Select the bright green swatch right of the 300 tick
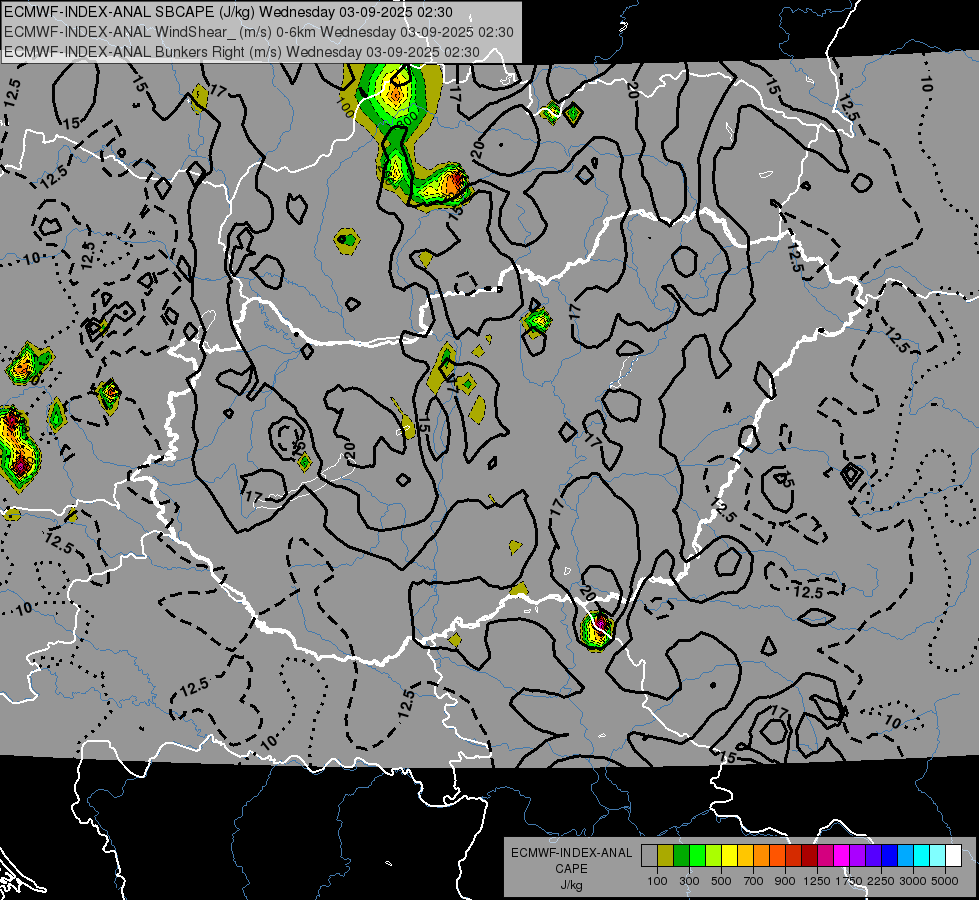Viewport: 979px width, 900px height. [697, 856]
